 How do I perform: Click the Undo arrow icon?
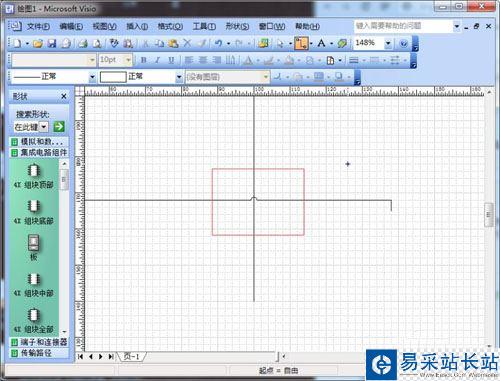pos(218,43)
